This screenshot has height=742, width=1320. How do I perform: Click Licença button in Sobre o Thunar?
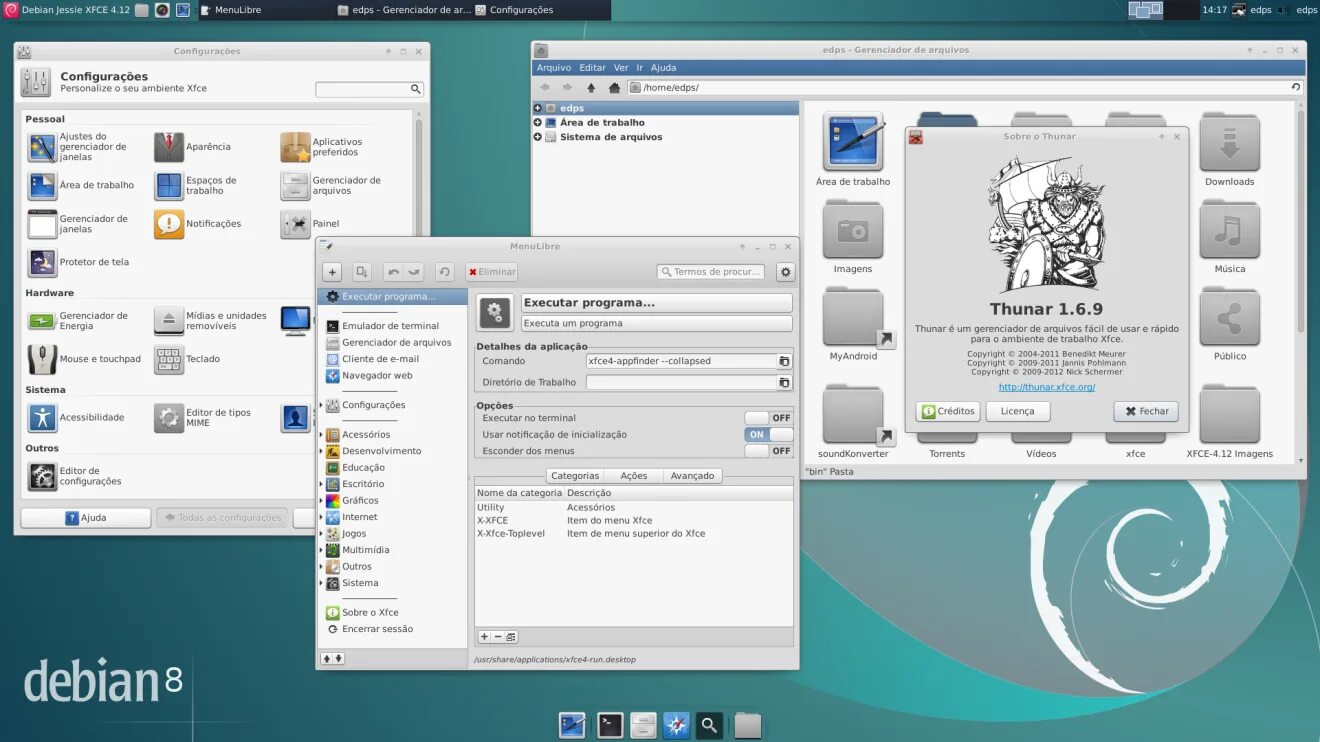point(1018,411)
